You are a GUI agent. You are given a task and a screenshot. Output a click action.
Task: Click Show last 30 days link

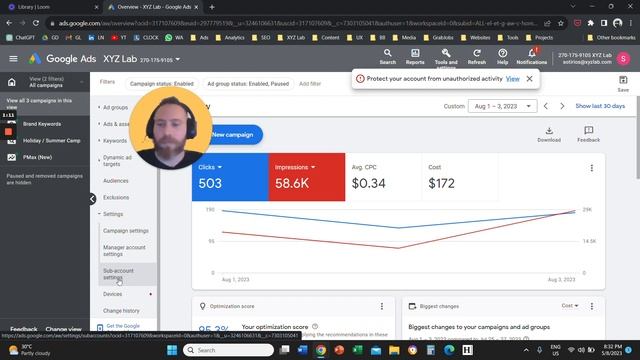(600, 106)
